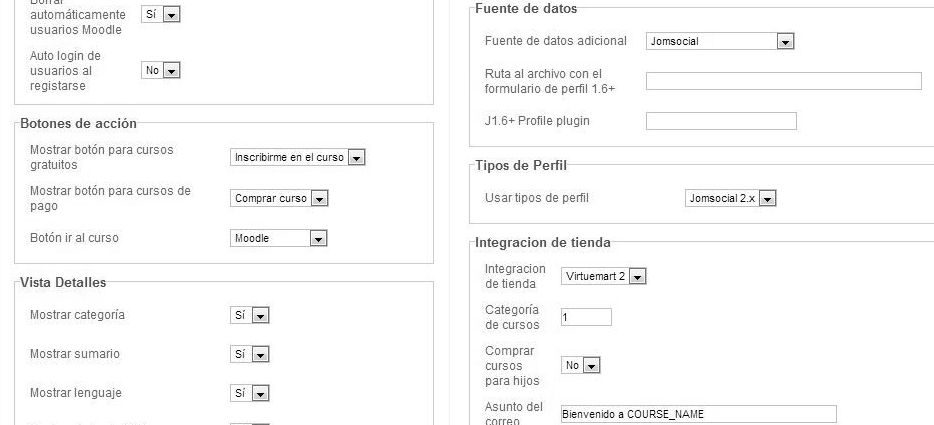Click the 'Categoría de cursos' input field
This screenshot has height=425, width=934.
pos(586,317)
